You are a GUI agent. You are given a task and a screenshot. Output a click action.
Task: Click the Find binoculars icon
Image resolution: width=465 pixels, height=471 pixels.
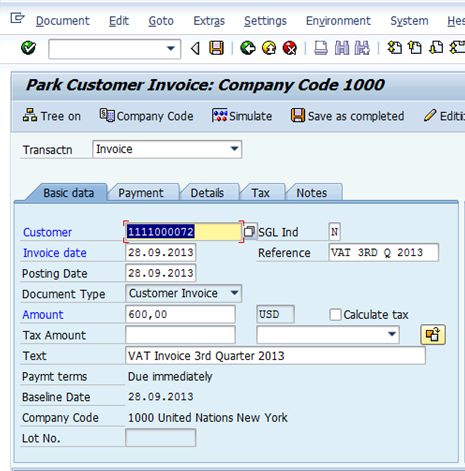[342, 48]
